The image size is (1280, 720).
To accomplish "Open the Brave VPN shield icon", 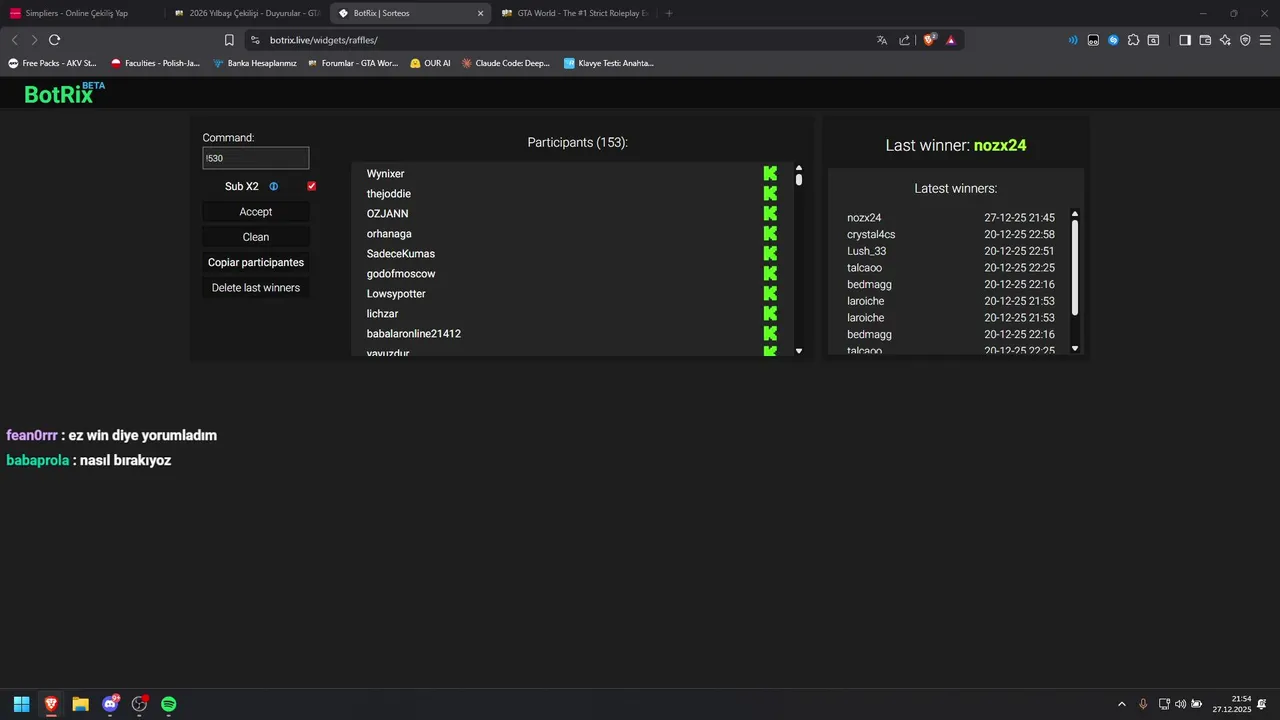I will click(x=1245, y=40).
